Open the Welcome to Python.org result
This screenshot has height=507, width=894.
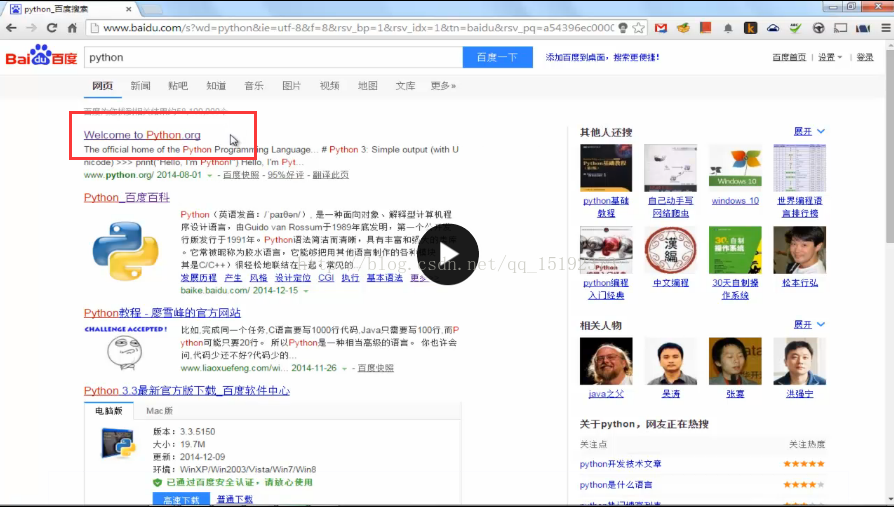tap(142, 135)
